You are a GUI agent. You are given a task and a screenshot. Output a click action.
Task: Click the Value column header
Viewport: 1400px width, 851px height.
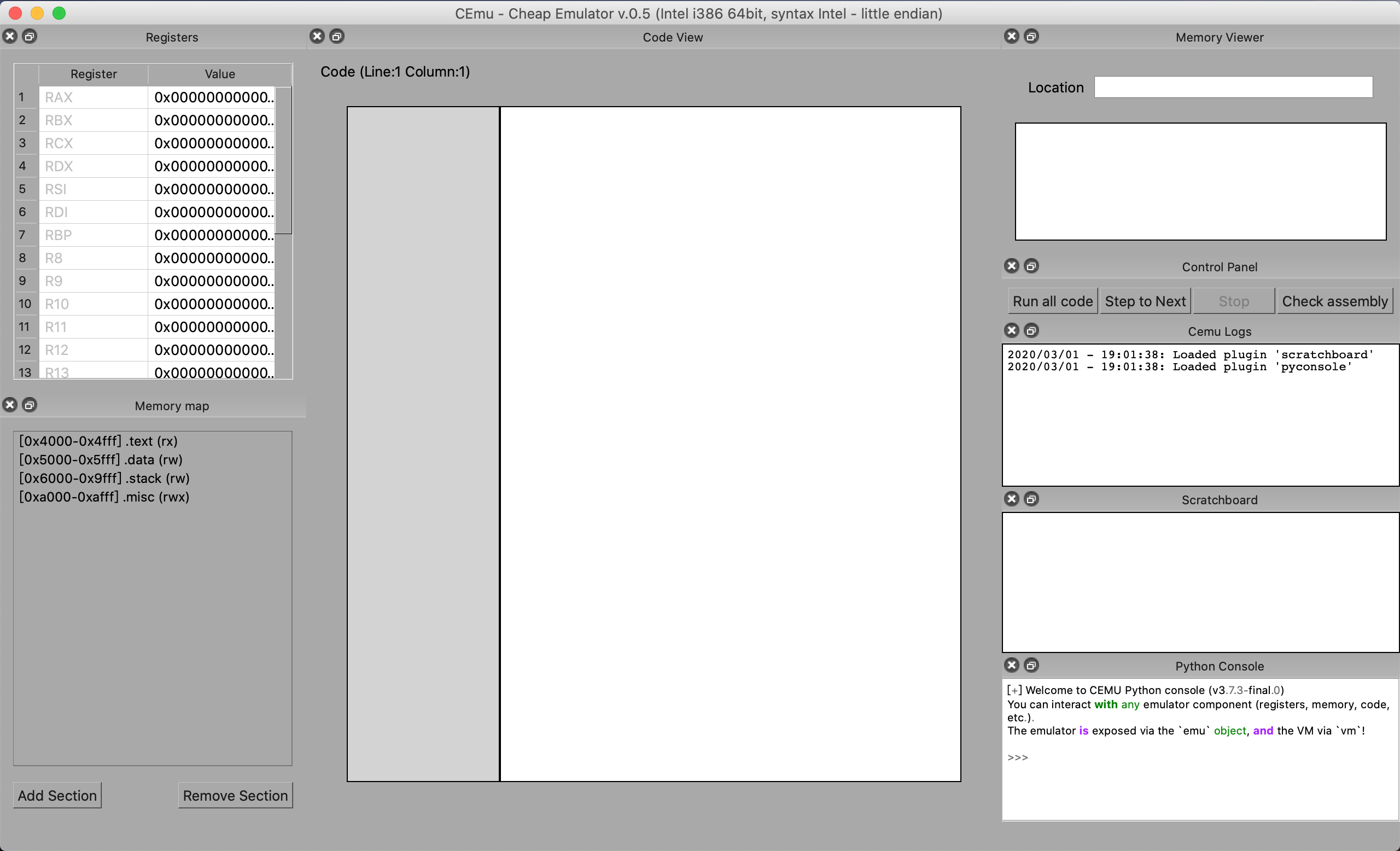pyautogui.click(x=219, y=74)
